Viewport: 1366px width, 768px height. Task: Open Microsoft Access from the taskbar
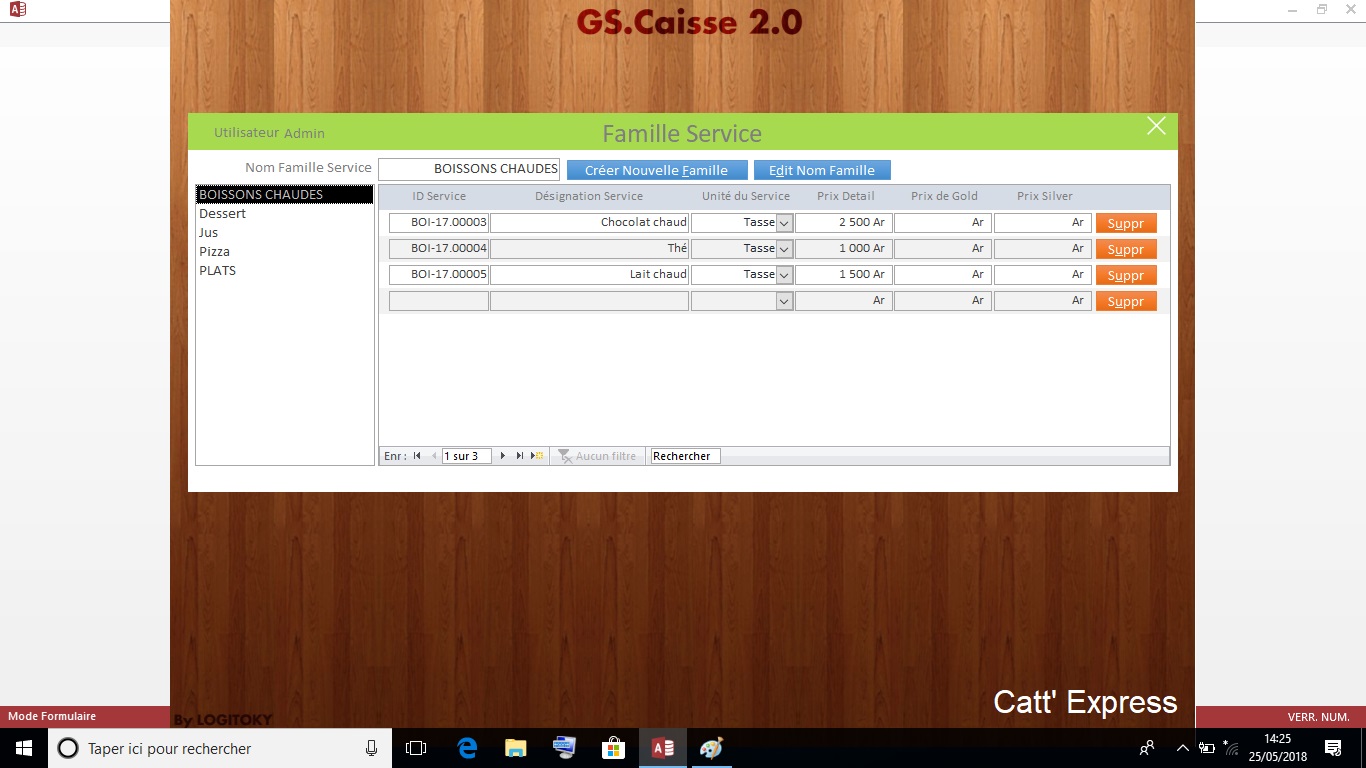coord(662,748)
